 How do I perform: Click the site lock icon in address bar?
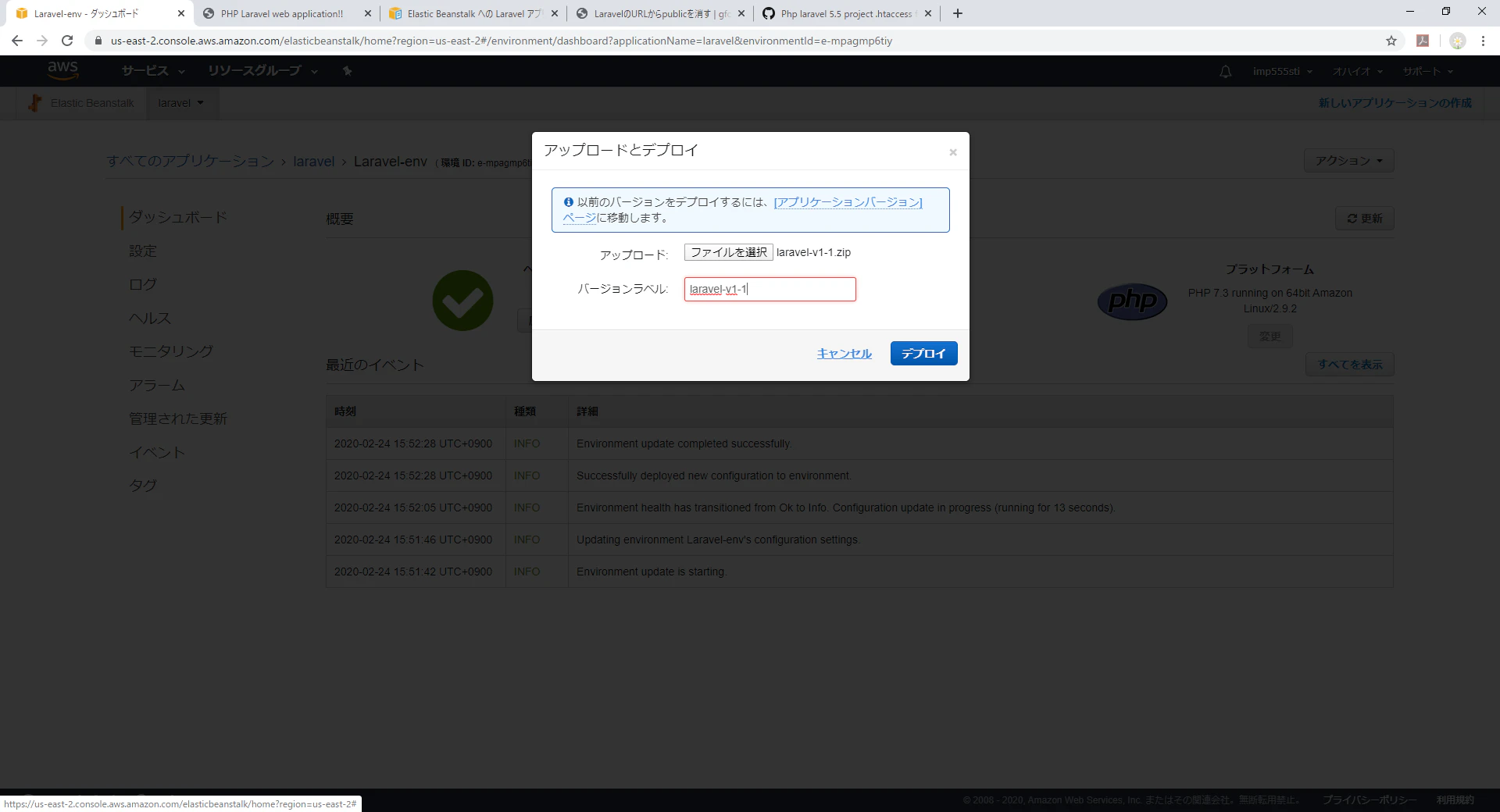pos(98,41)
